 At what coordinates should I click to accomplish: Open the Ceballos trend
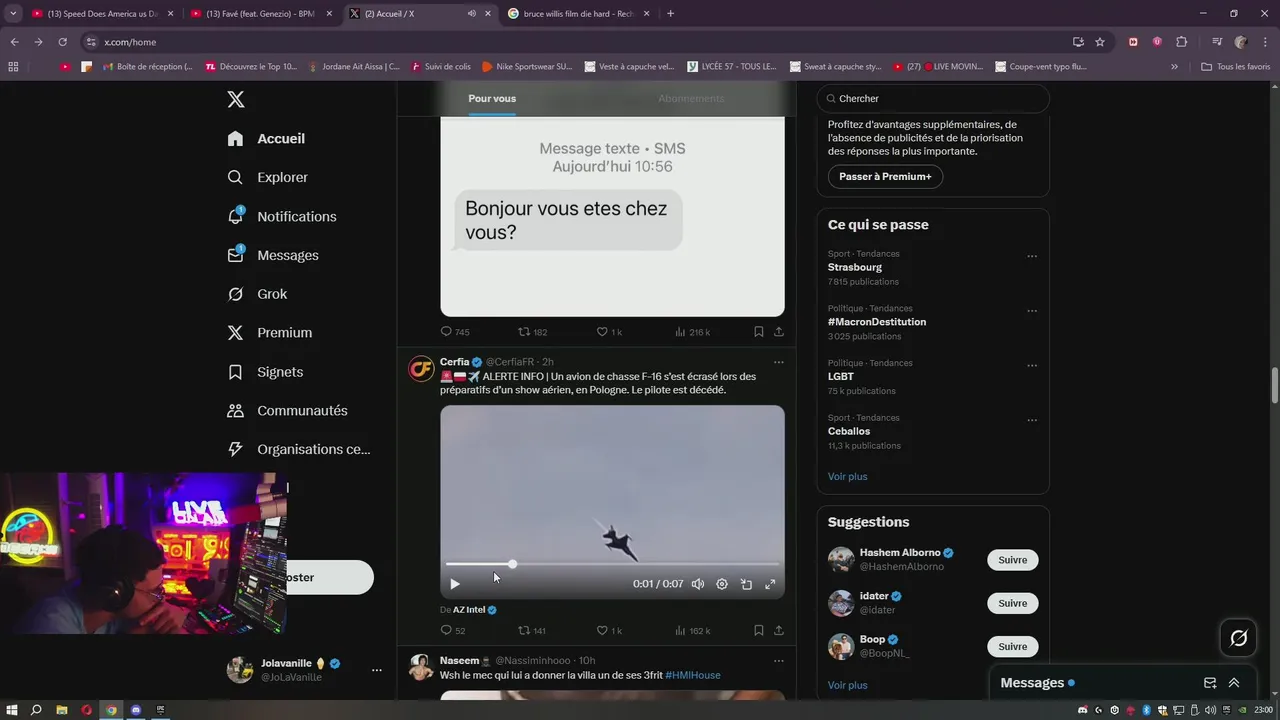click(x=849, y=431)
